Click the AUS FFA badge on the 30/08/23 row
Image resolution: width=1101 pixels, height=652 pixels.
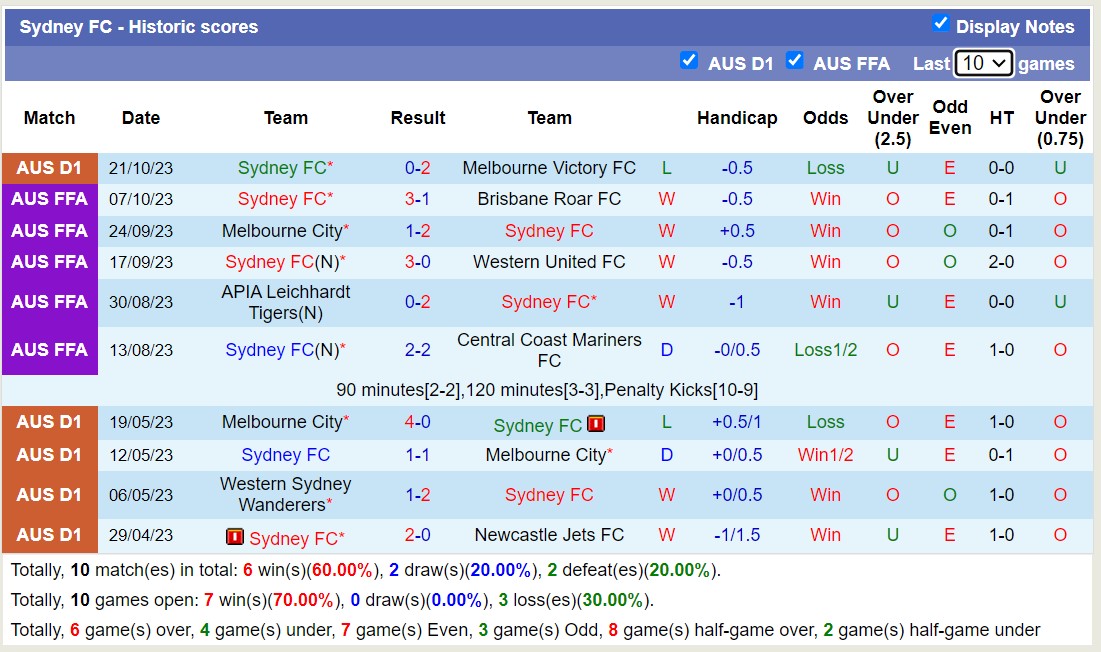coord(49,301)
